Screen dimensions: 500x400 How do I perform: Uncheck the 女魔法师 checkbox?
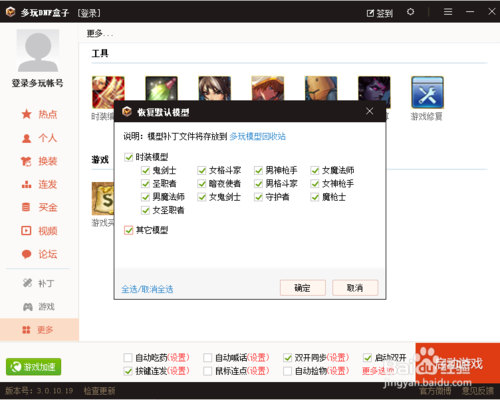(x=315, y=170)
